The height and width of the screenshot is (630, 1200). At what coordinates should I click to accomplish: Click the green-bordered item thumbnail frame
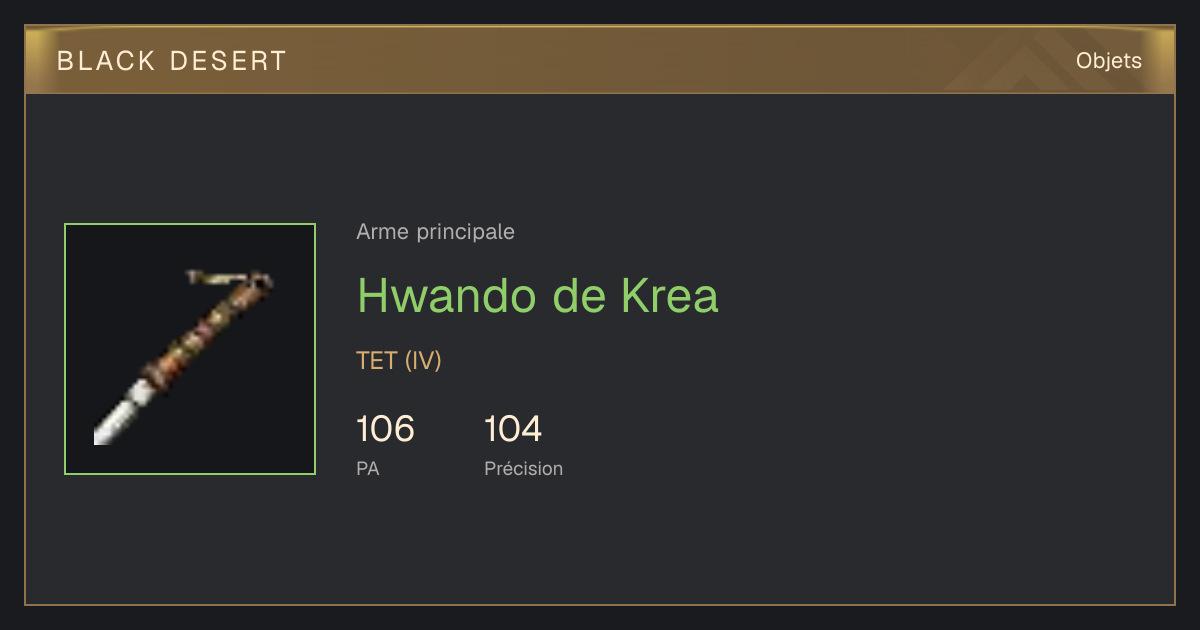tap(190, 349)
